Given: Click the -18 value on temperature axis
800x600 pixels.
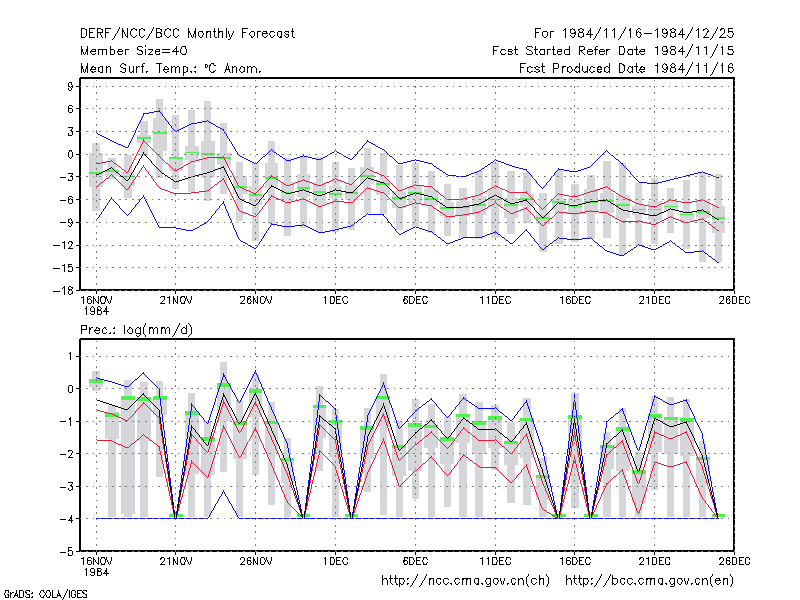Looking at the screenshot, I should [63, 291].
